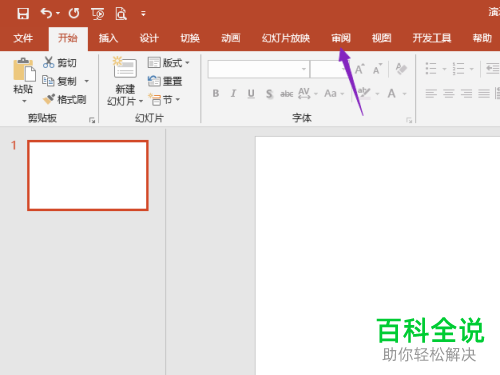Open the 版式 layout dropdown

click(169, 62)
